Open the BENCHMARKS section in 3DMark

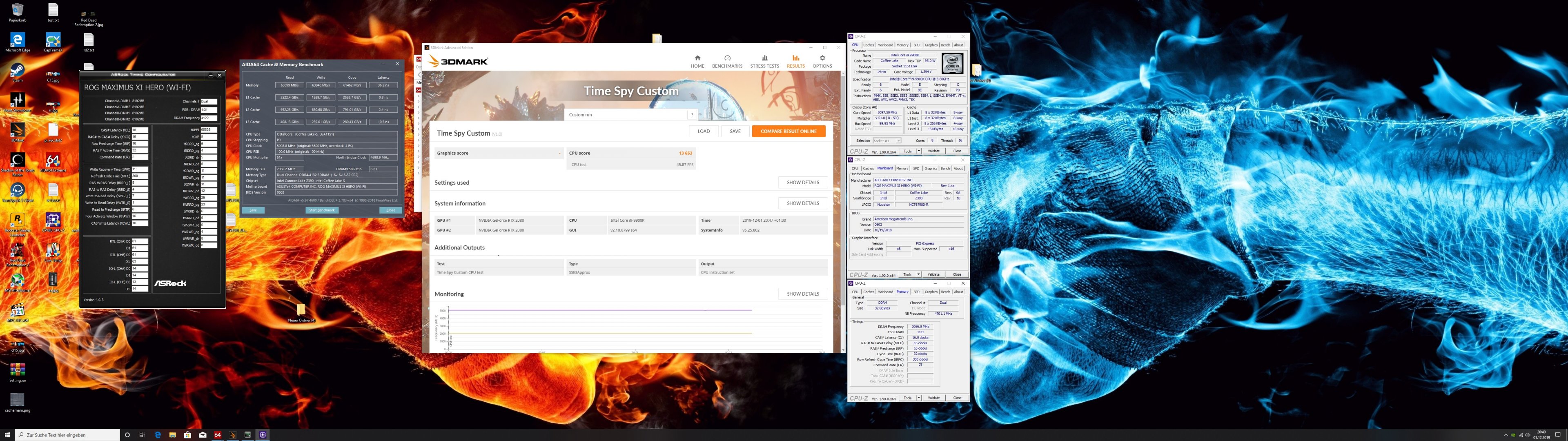pyautogui.click(x=727, y=61)
